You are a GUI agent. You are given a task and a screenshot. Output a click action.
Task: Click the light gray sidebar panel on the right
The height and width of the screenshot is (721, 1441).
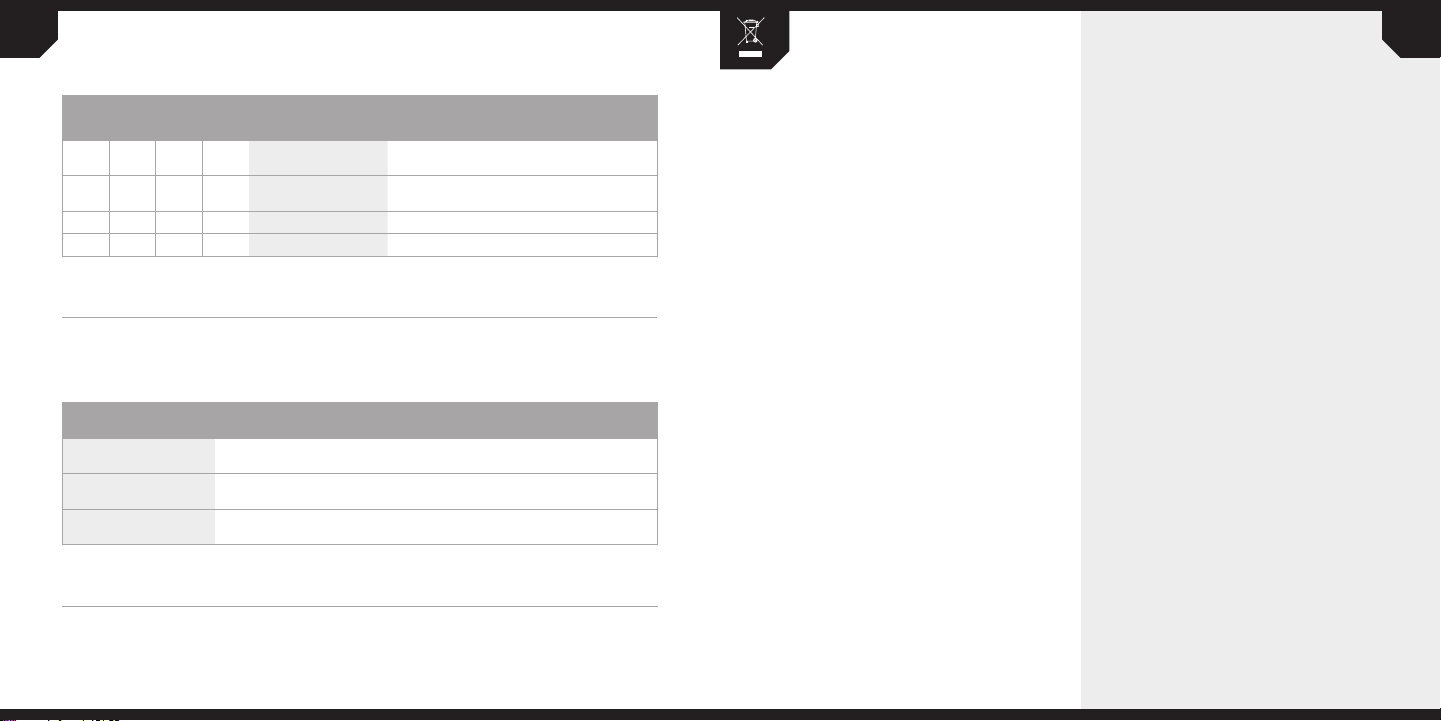tap(1260, 380)
